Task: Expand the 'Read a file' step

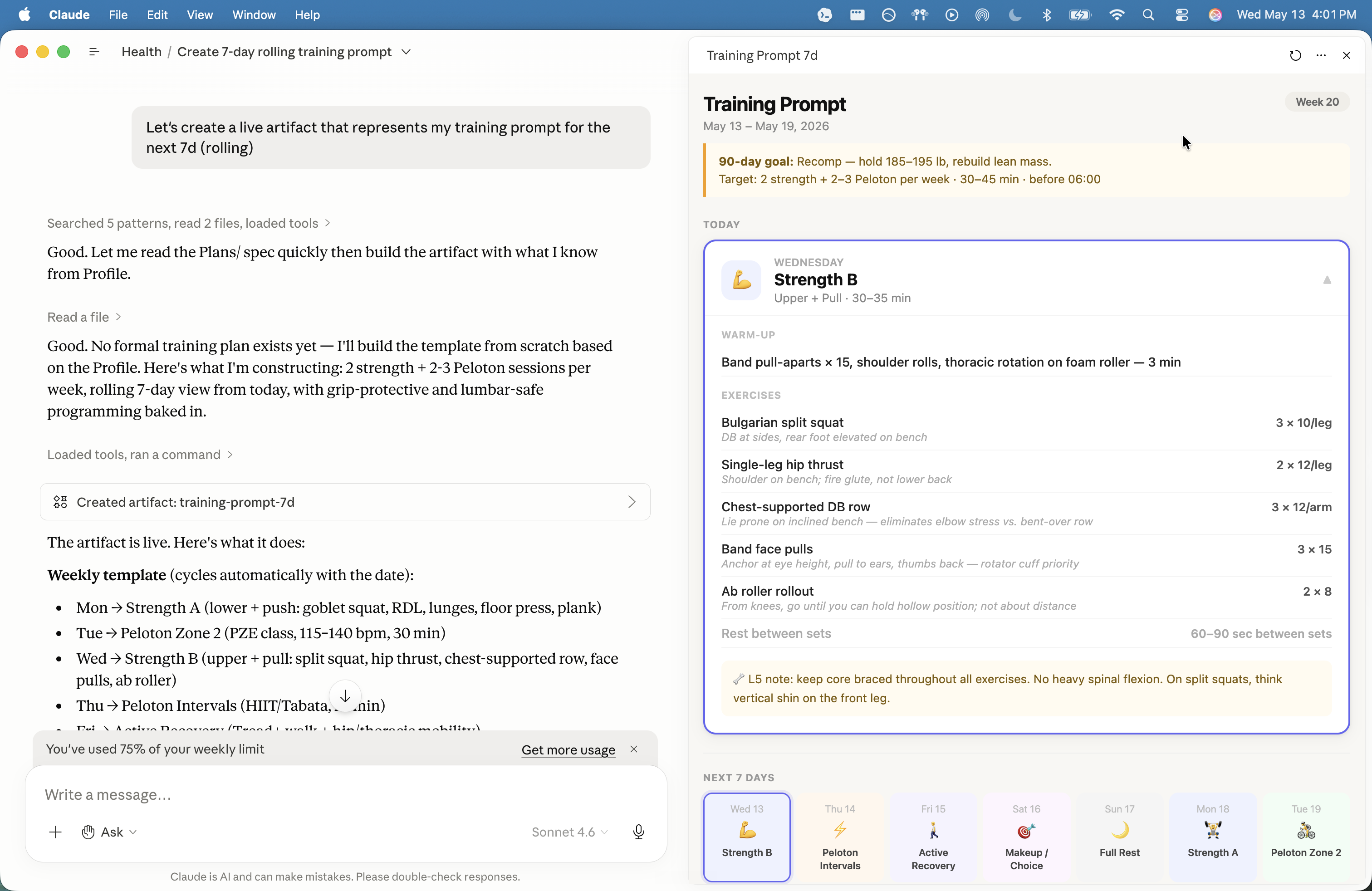Action: click(x=84, y=317)
